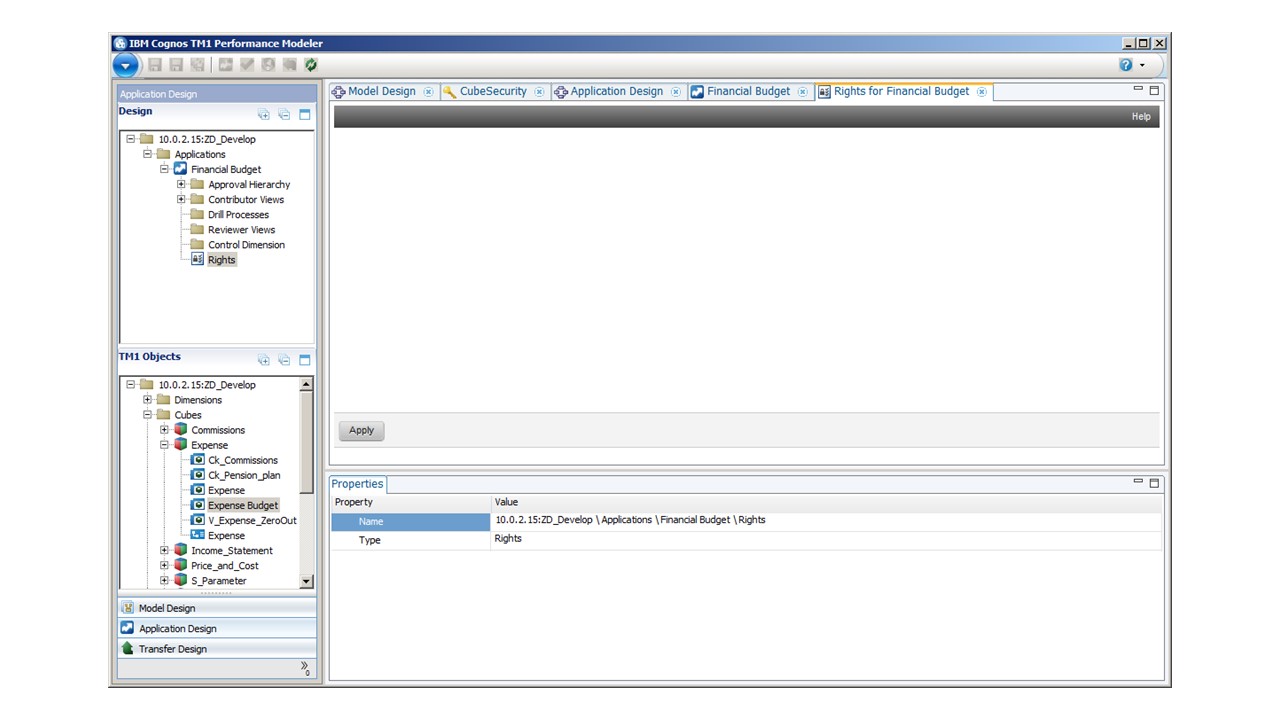Select the Name property row
Screen dimensions: 1280x720
(747, 521)
